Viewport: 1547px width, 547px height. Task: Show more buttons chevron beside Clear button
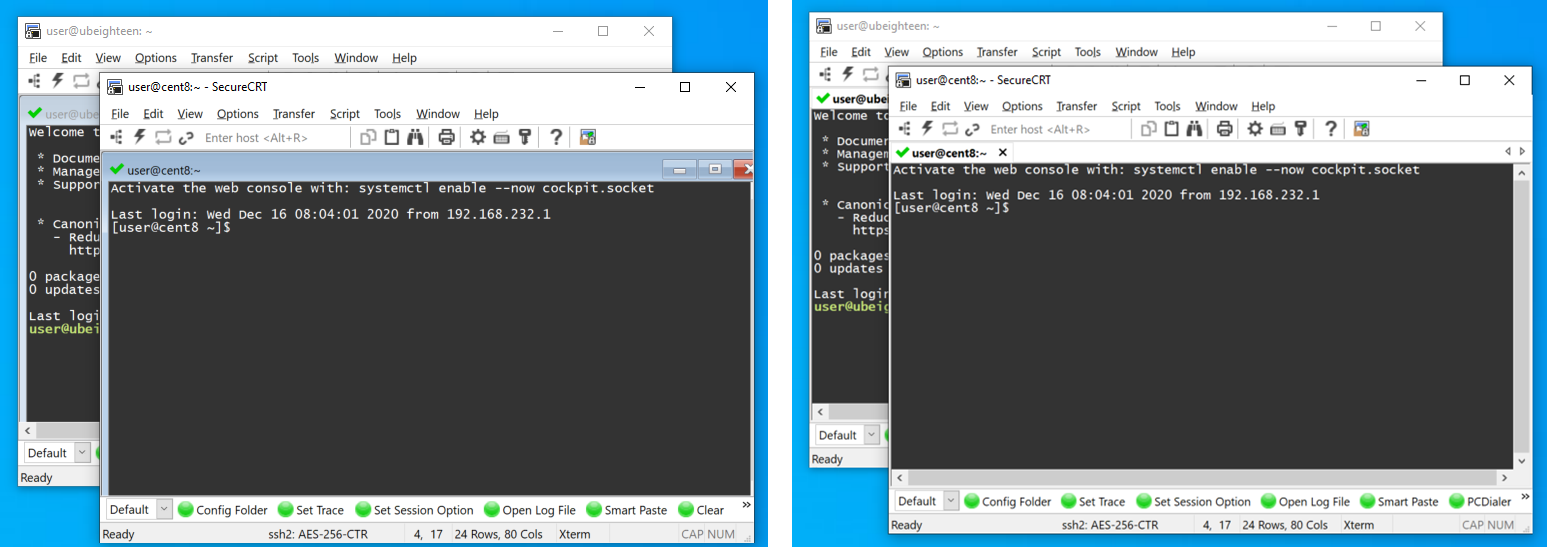pyautogui.click(x=745, y=507)
